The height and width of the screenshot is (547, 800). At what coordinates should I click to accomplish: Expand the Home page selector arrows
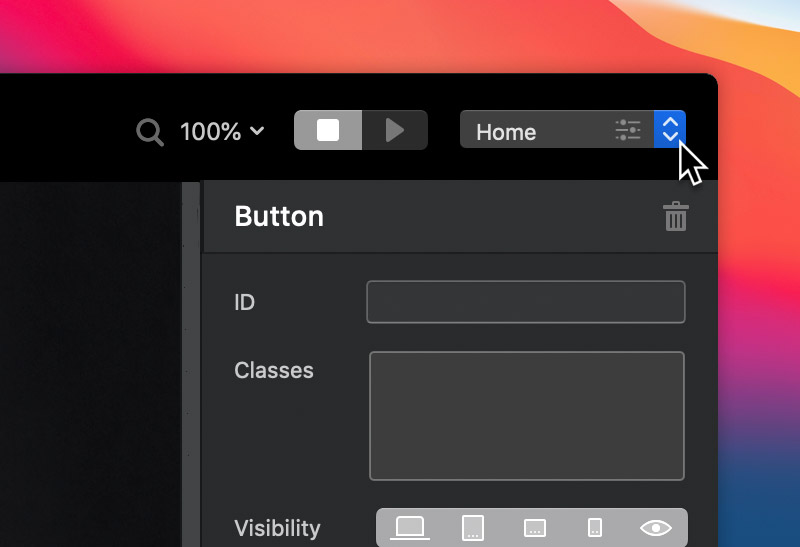[x=670, y=130]
